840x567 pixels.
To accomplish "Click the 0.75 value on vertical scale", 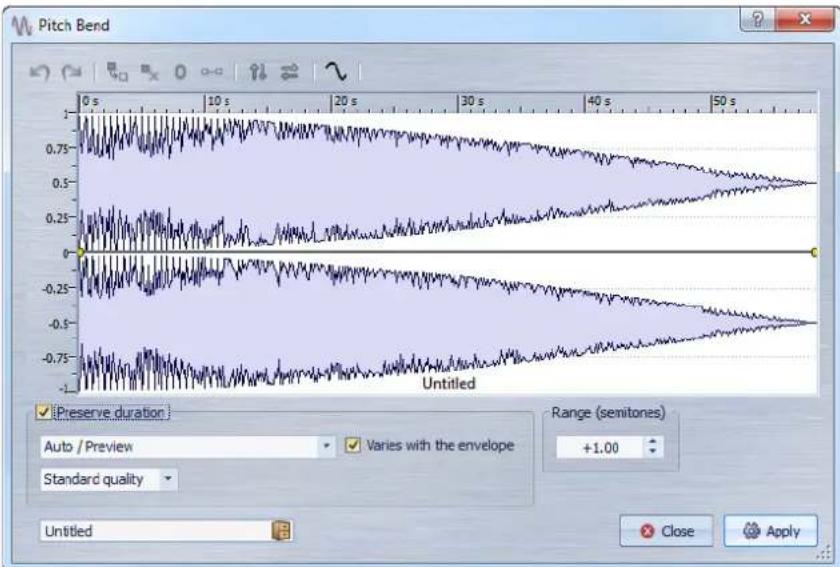I will point(56,148).
